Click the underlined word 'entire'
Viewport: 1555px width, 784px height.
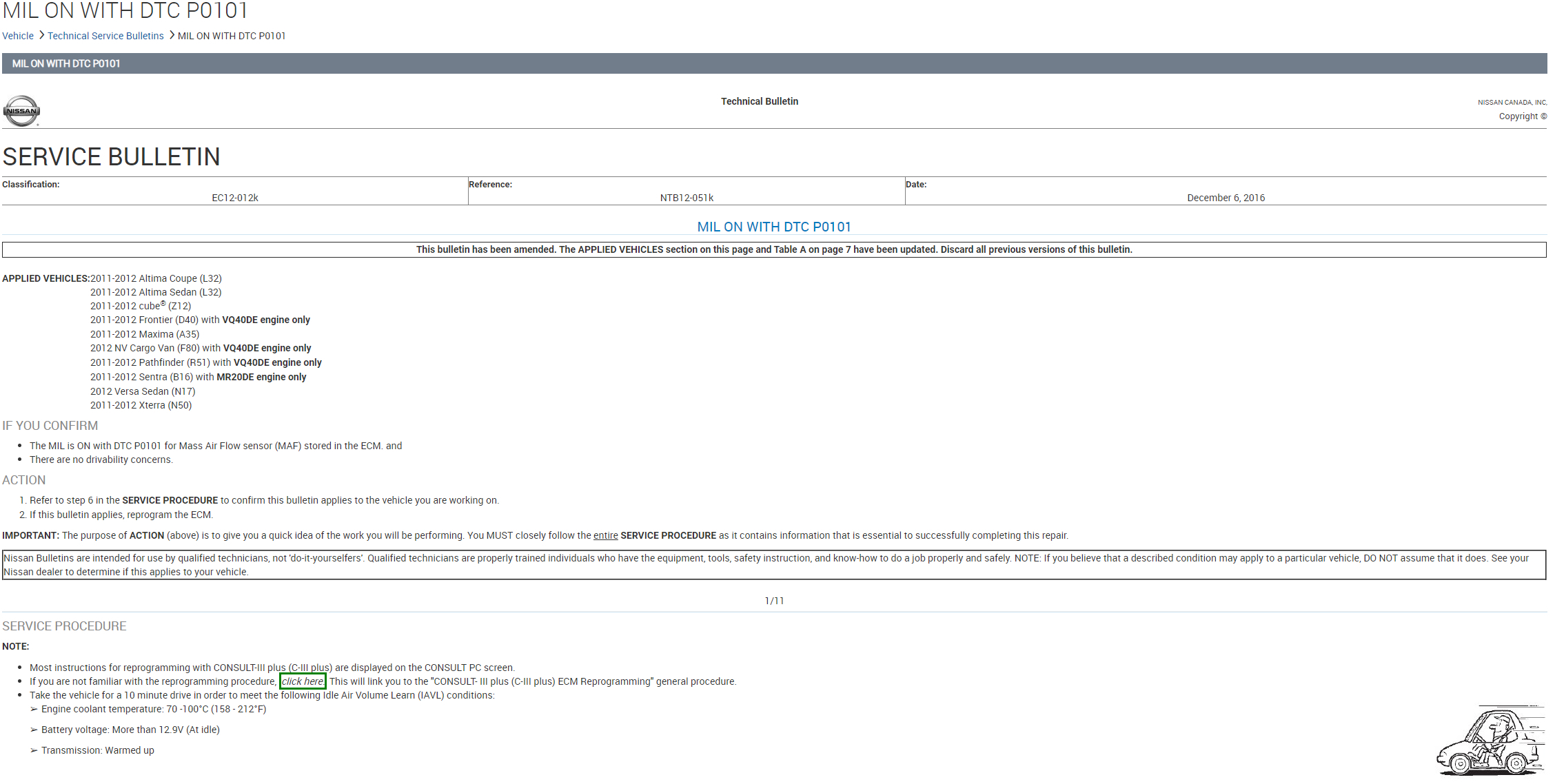605,535
